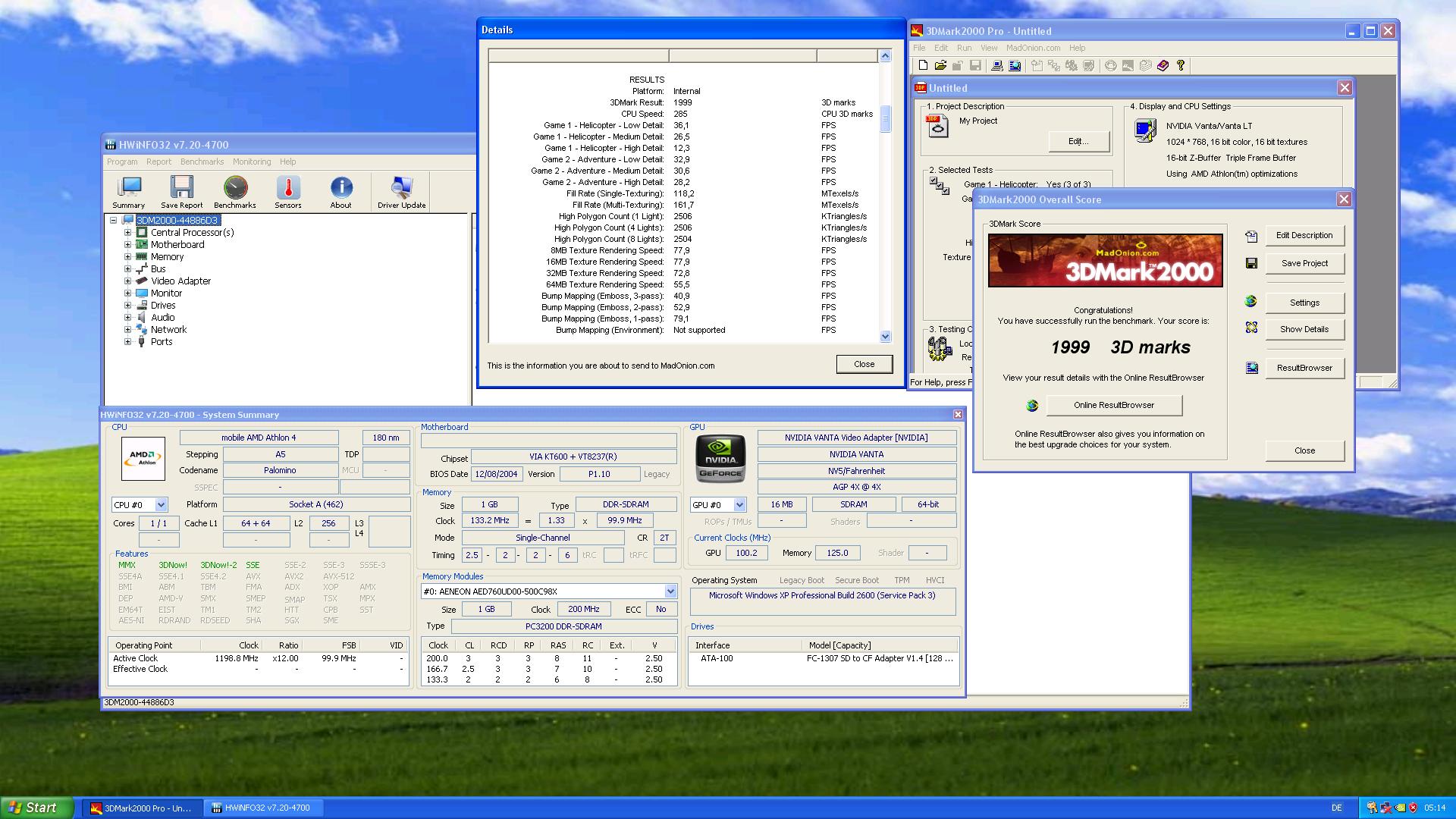Screen dimensions: 1456x819
Task: Open the AENEON memory module dropdown
Action: pyautogui.click(x=670, y=591)
